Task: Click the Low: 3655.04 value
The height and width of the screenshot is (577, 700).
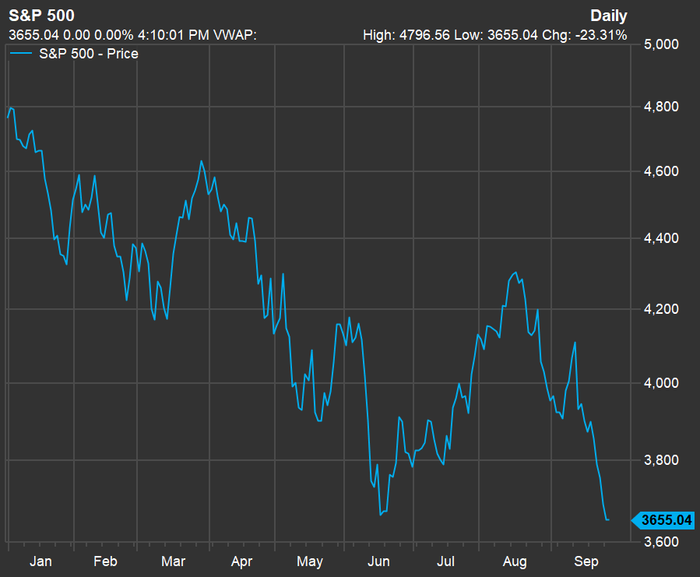Action: [495, 35]
